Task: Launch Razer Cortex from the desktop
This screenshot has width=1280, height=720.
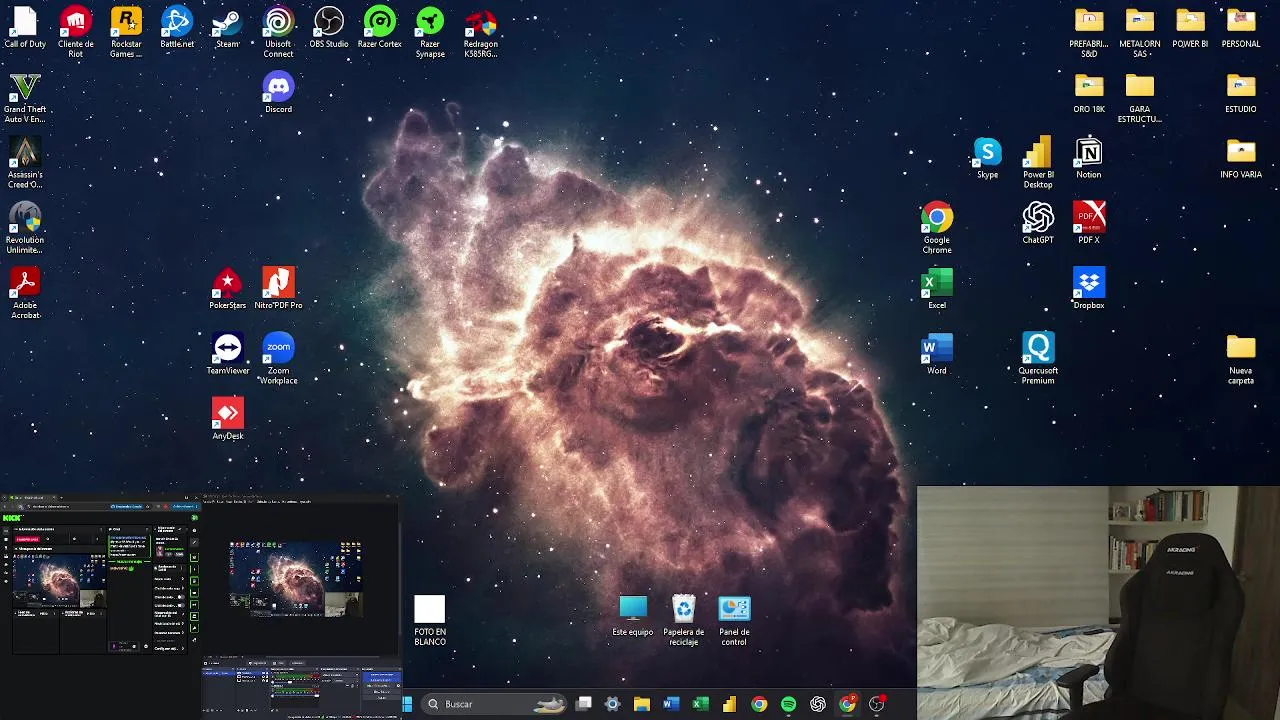Action: point(380,28)
